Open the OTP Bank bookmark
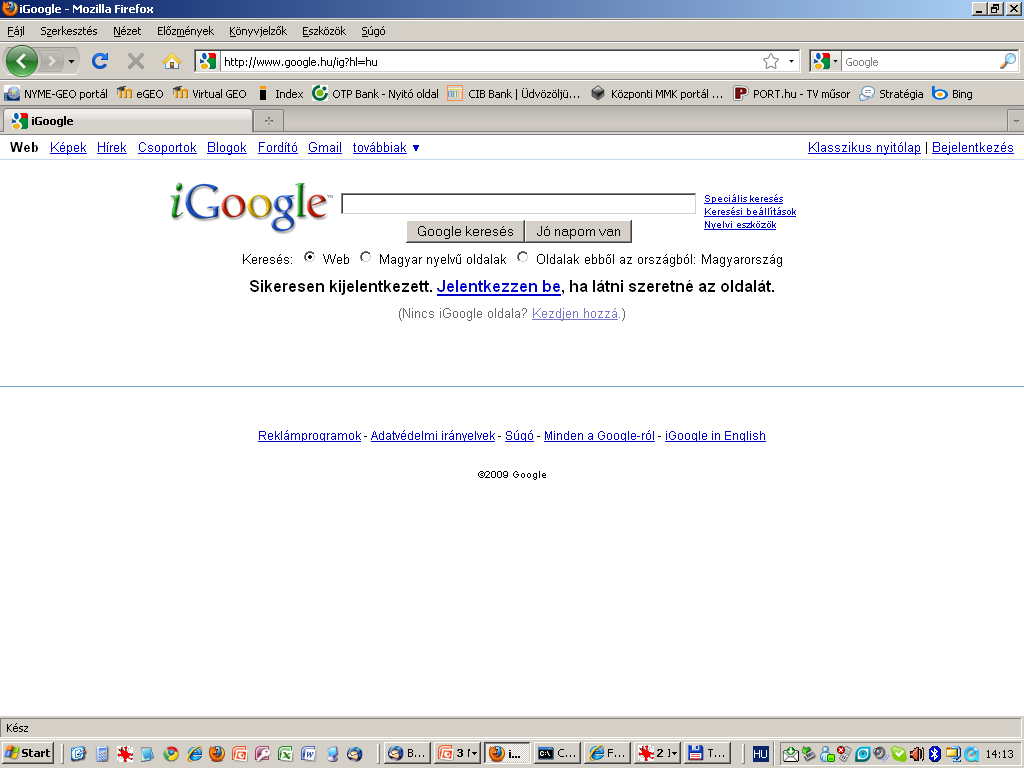 (376, 93)
